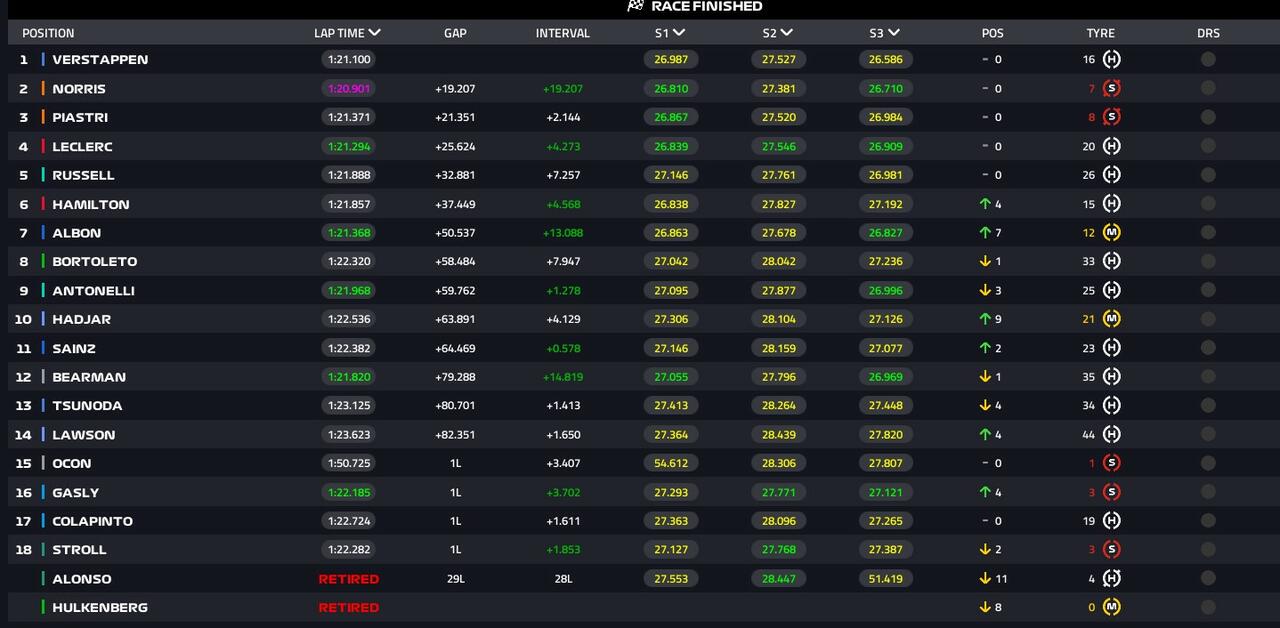The width and height of the screenshot is (1280, 628).
Task: Click Norris's DRS indicator dot
Action: click(x=1208, y=88)
